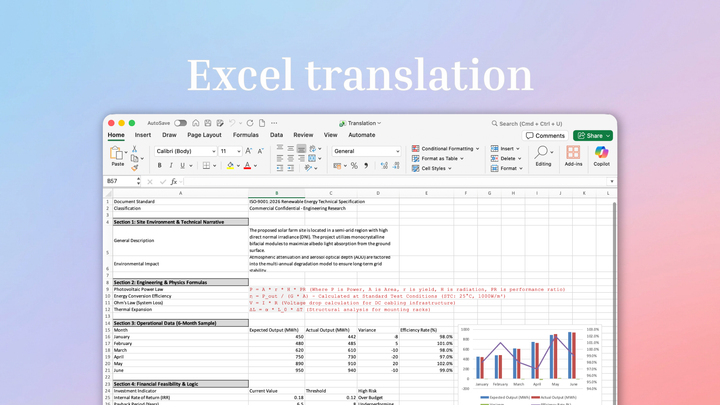Toggle align text right
The height and width of the screenshot is (405, 720).
click(301, 158)
